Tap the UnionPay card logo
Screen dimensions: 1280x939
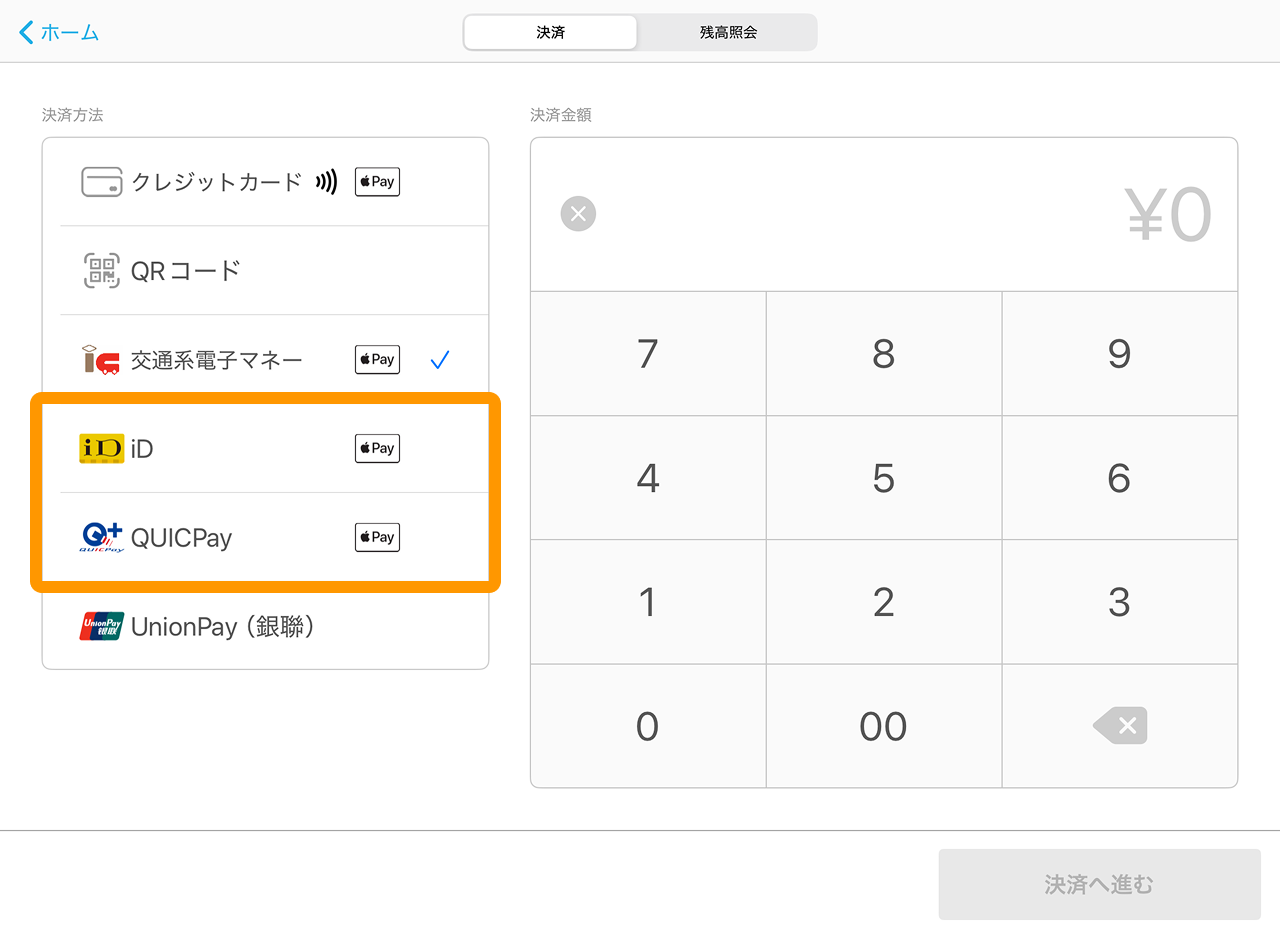click(101, 626)
